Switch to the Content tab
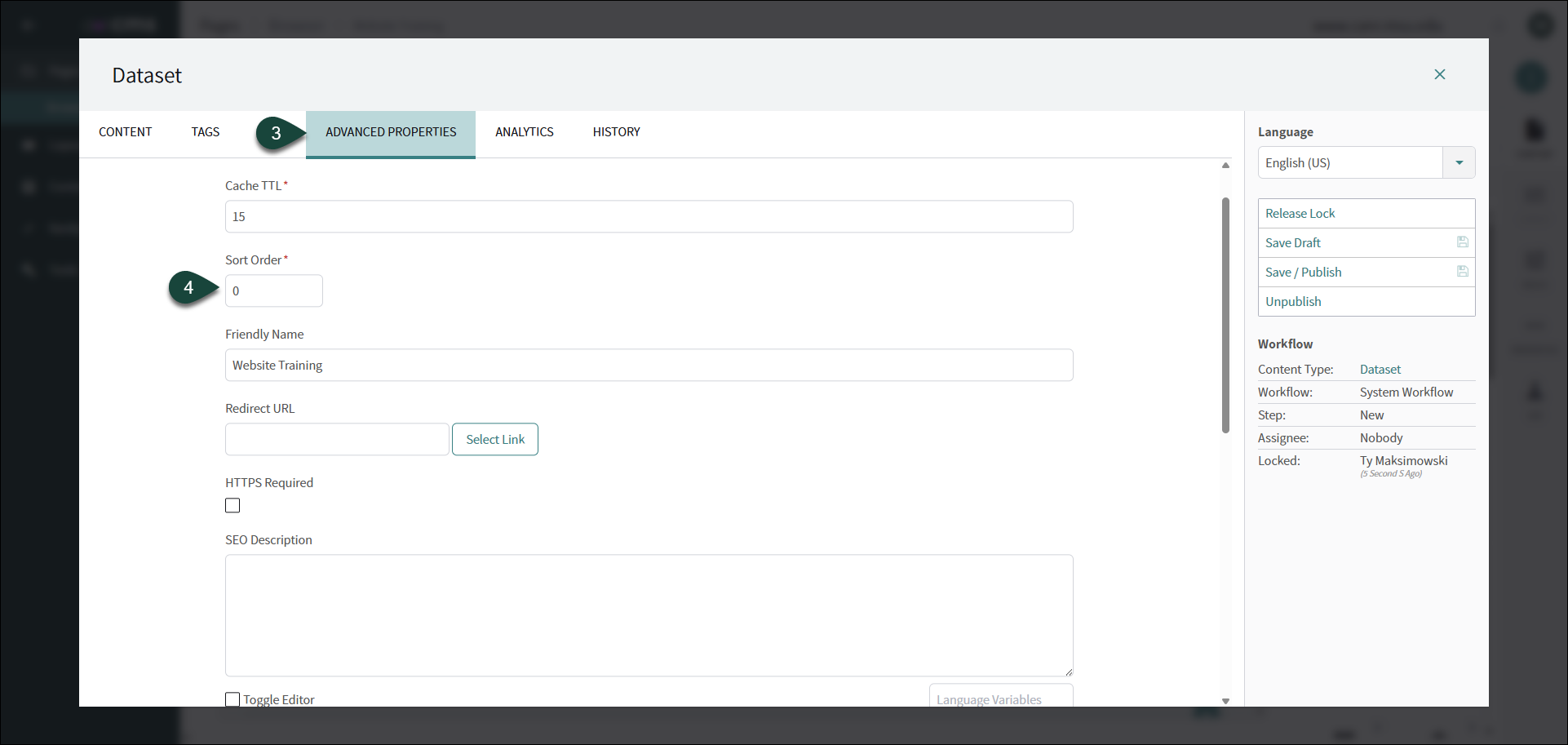This screenshot has height=745, width=1568. (x=125, y=132)
